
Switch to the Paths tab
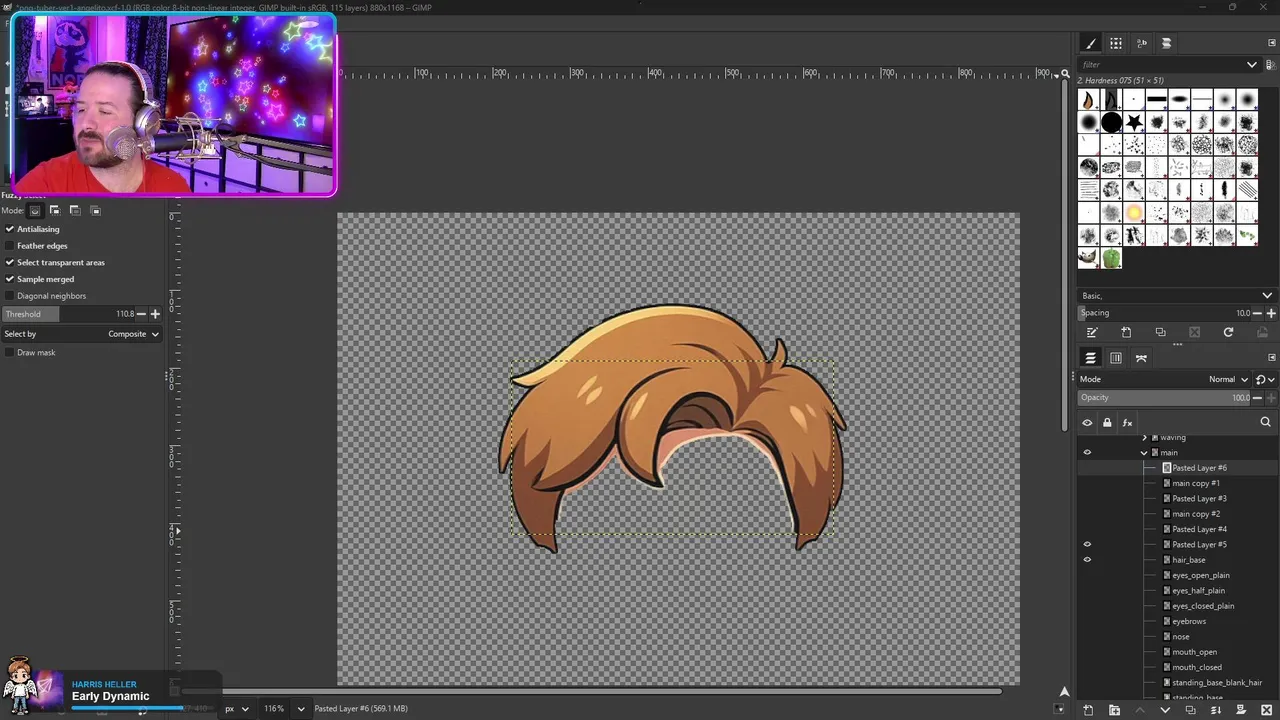coord(1141,358)
